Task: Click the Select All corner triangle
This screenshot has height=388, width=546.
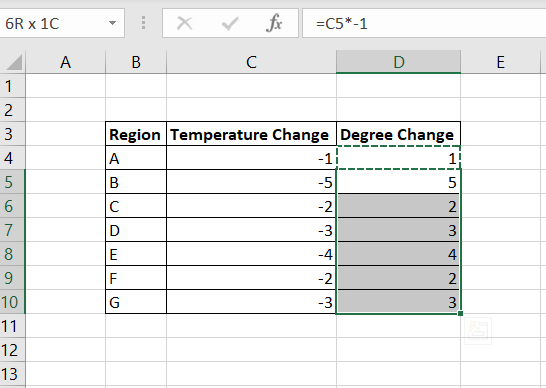Action: 13,62
